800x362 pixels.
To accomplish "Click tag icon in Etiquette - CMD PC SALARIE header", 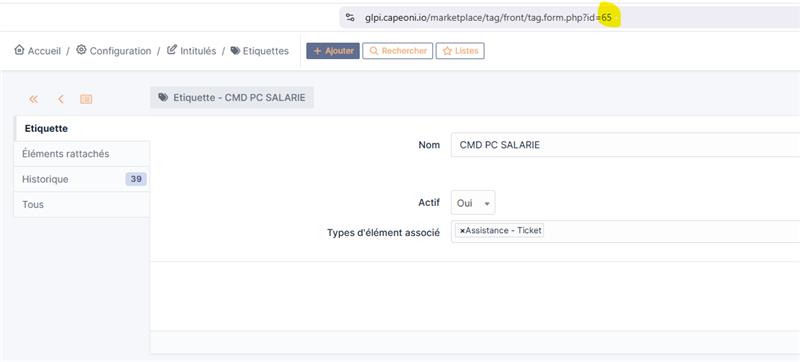I will click(x=163, y=97).
